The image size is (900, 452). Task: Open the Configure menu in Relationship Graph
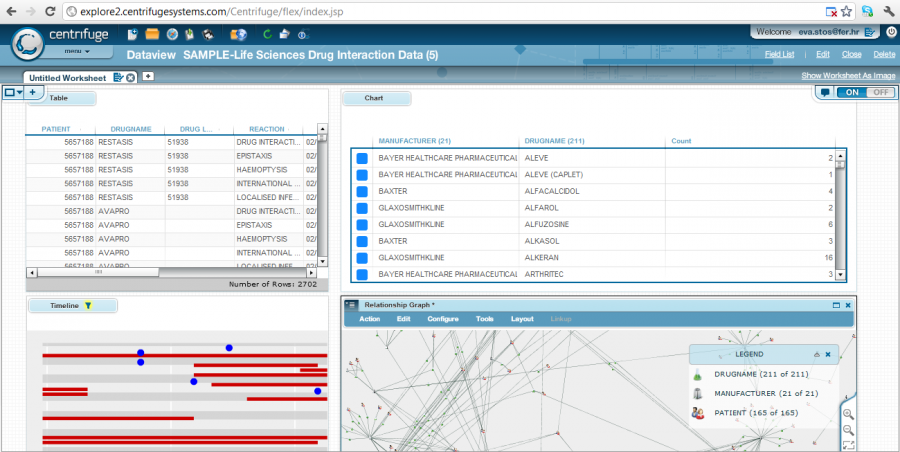pos(442,319)
